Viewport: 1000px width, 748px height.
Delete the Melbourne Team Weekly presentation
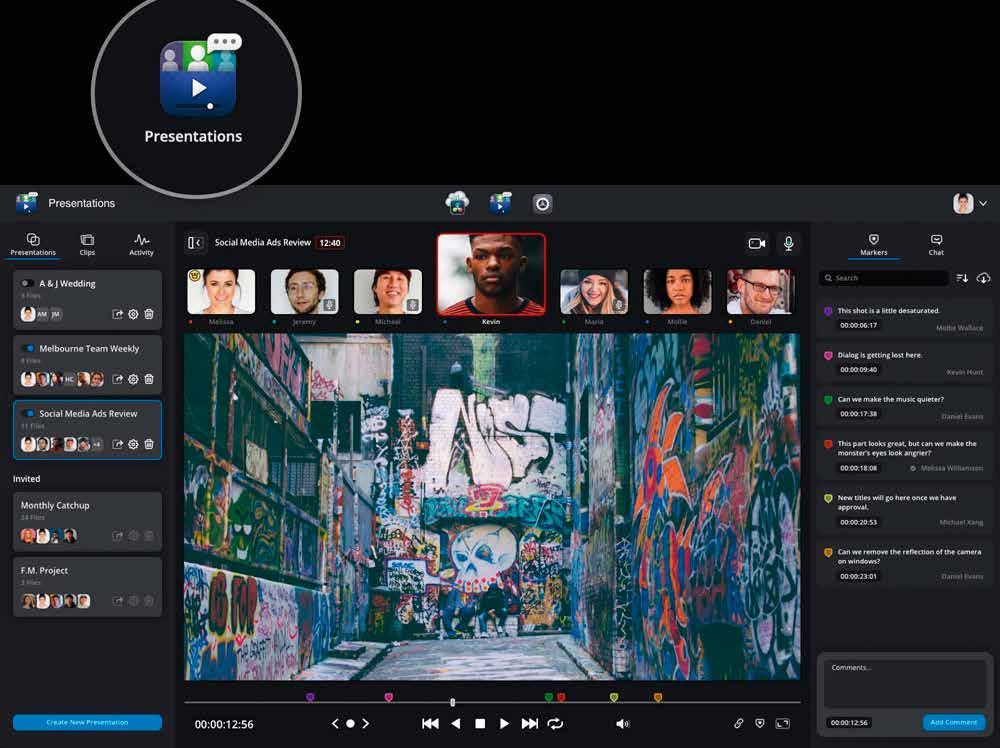tap(149, 379)
